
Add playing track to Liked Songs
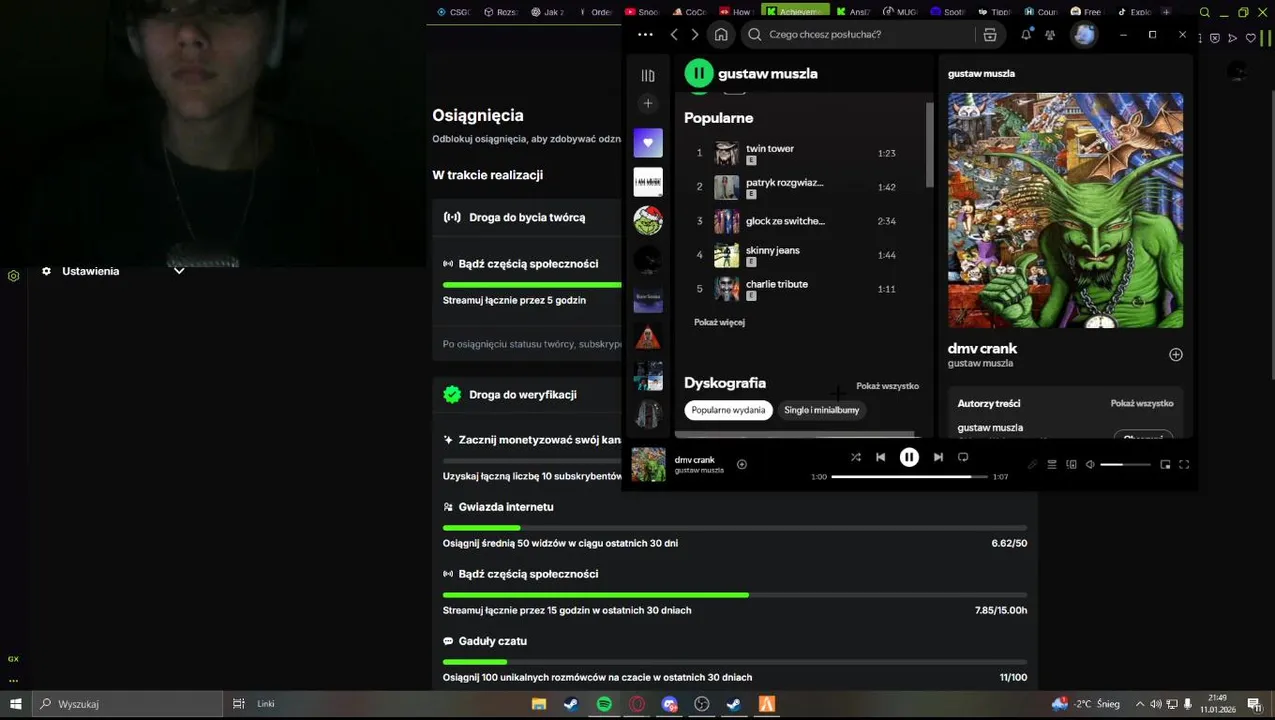pyautogui.click(x=742, y=464)
